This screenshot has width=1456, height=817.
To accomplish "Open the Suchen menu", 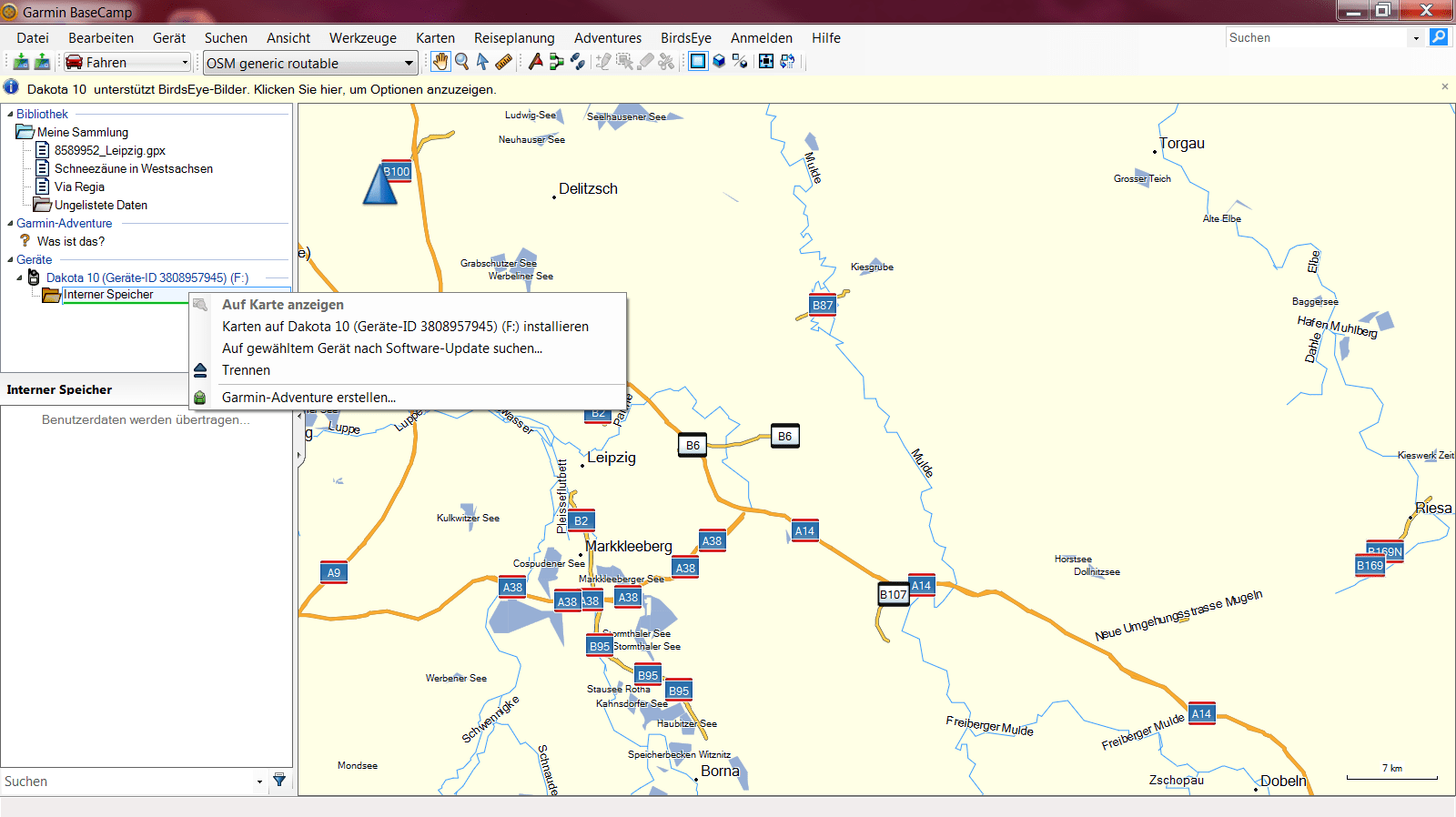I will [226, 38].
